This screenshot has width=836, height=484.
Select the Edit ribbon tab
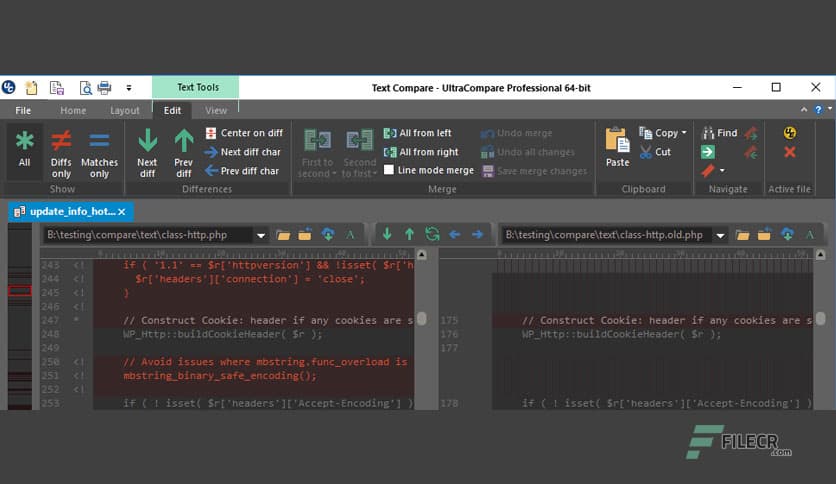(x=172, y=110)
